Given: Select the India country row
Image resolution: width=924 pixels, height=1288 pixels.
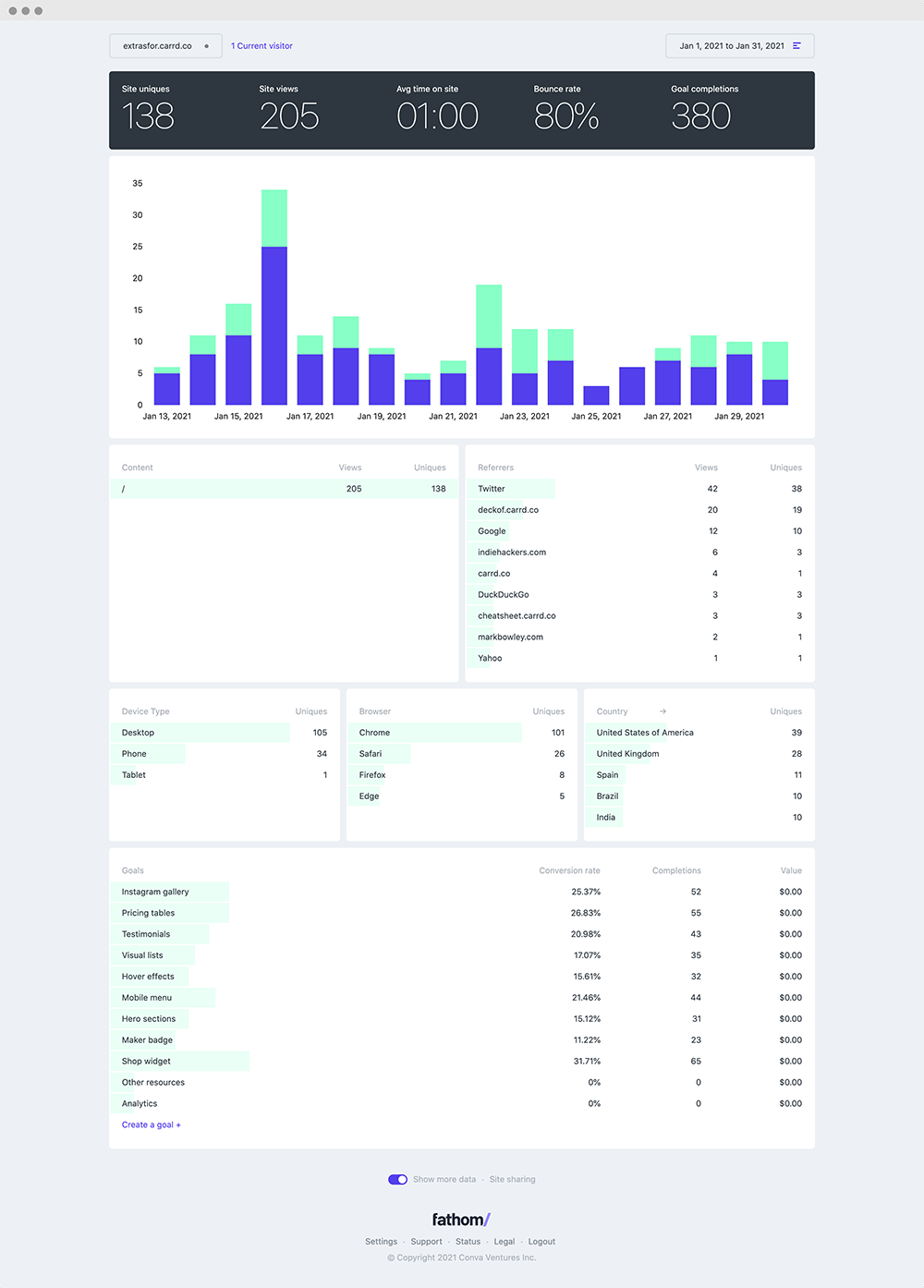Looking at the screenshot, I should 699,818.
